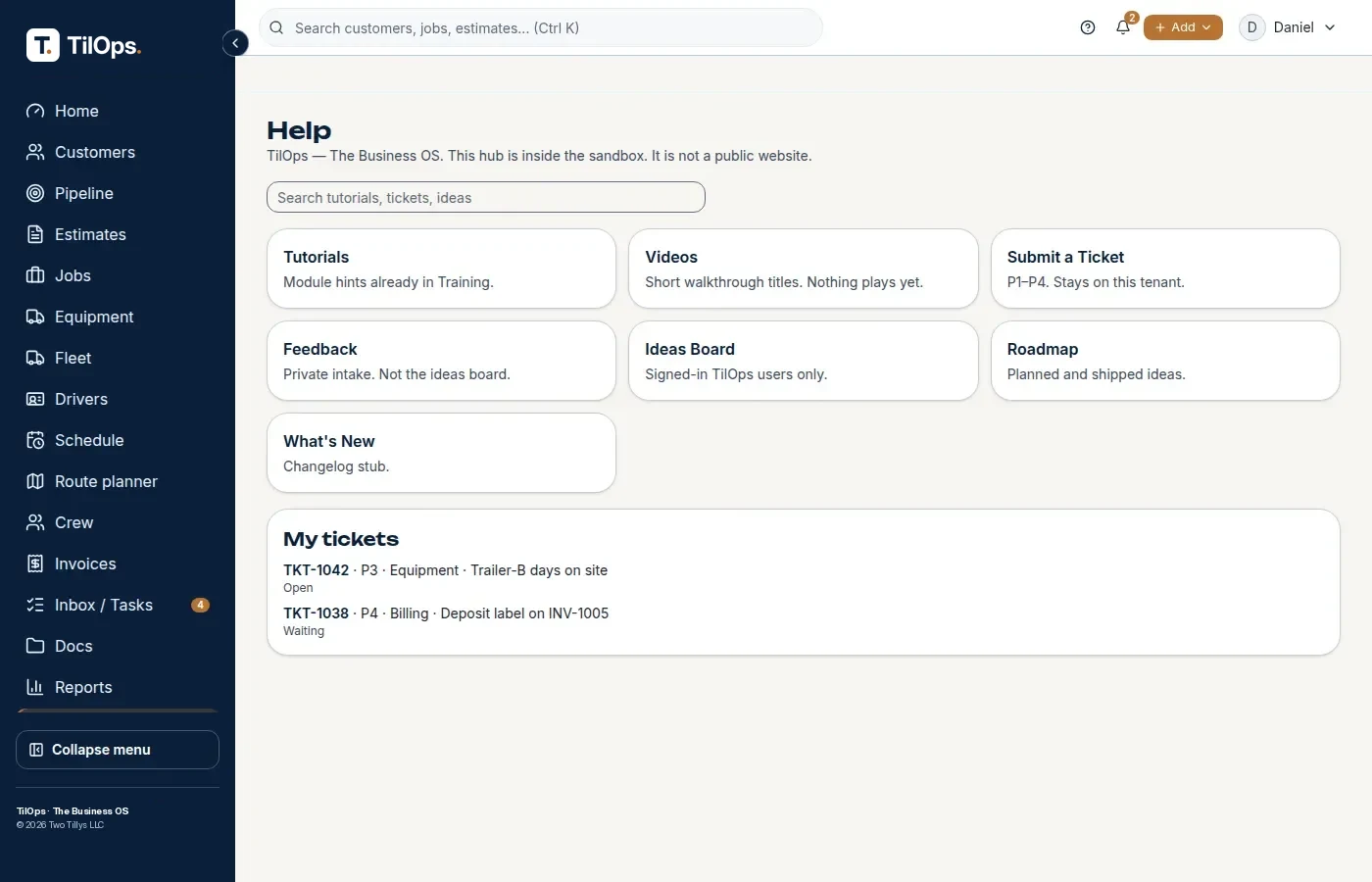Expand the Add dropdown button

pyautogui.click(x=1183, y=27)
